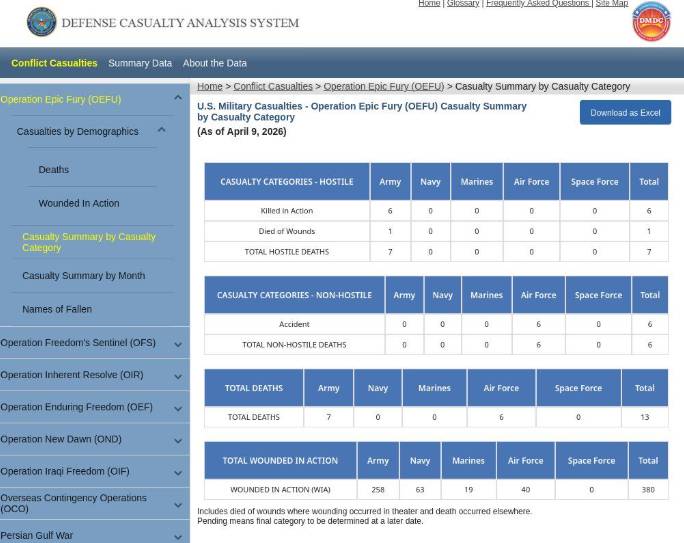Viewport: 684px width, 543px height.
Task: Open the Home link in the top utility bar
Action: coord(429,3)
